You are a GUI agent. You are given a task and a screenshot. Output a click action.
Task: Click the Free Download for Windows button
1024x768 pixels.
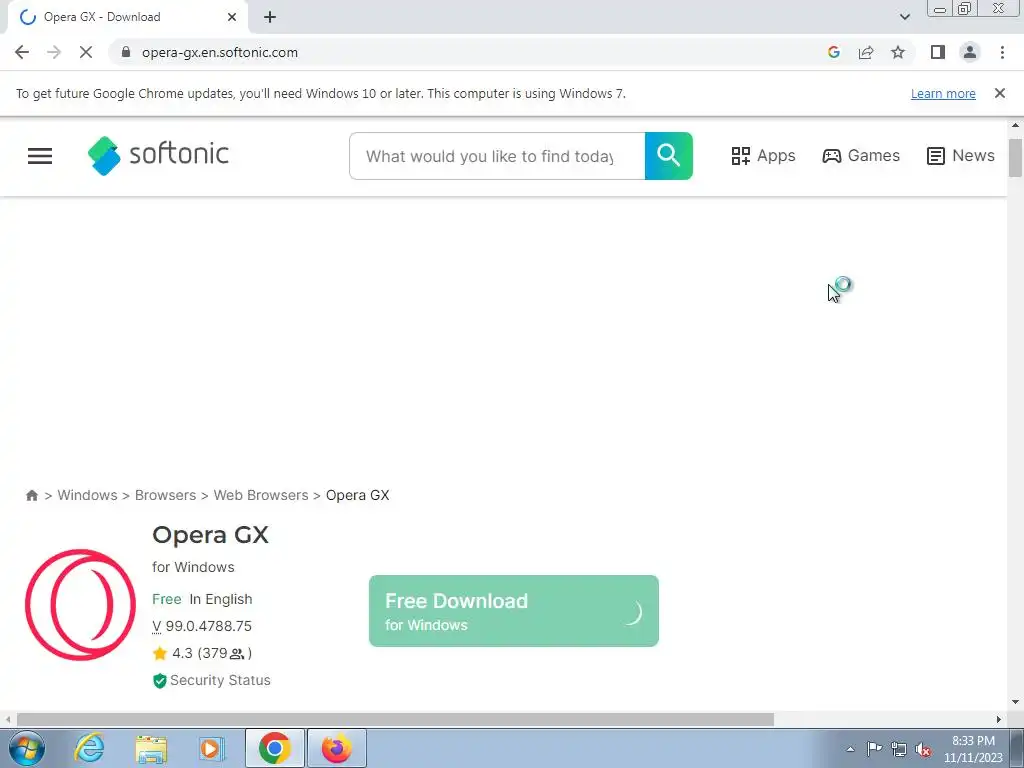point(513,611)
